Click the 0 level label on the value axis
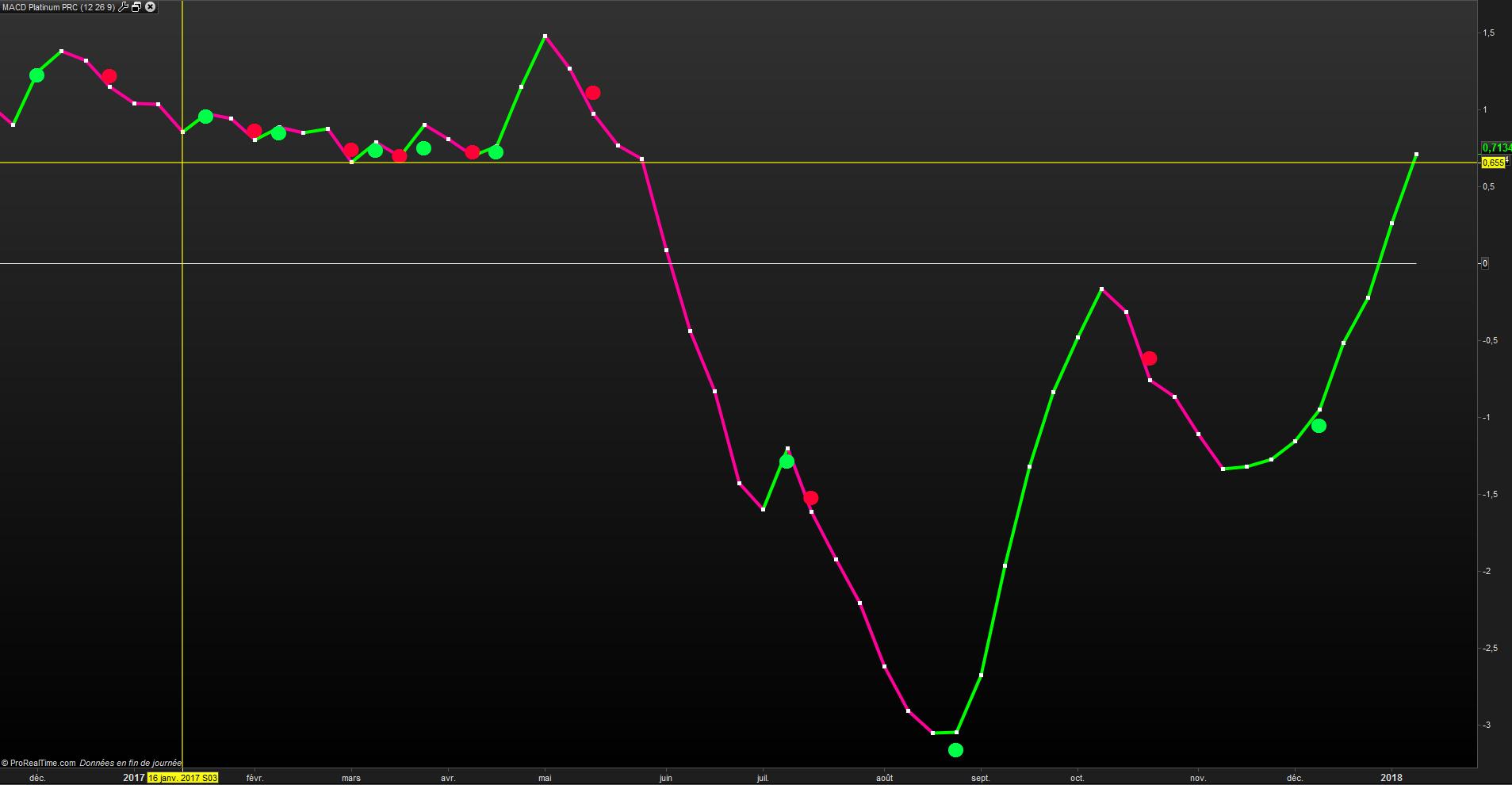The image size is (1512, 785). pyautogui.click(x=1485, y=263)
